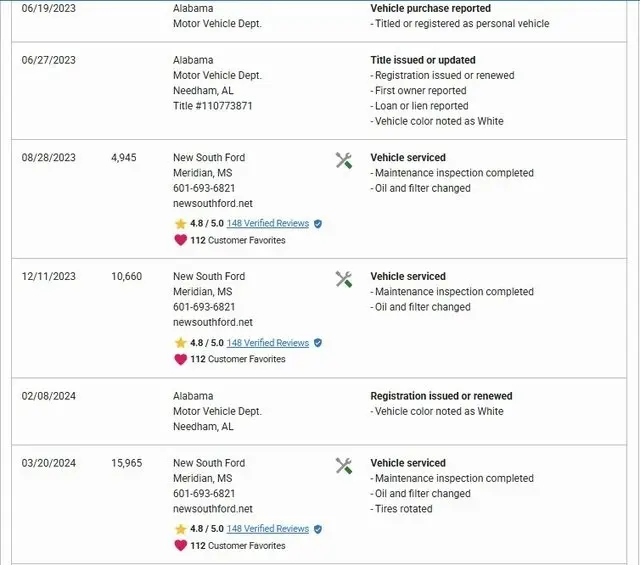Open 148 Verified Reviews link for 08/28/2023 service
640x565 pixels.
tap(267, 224)
